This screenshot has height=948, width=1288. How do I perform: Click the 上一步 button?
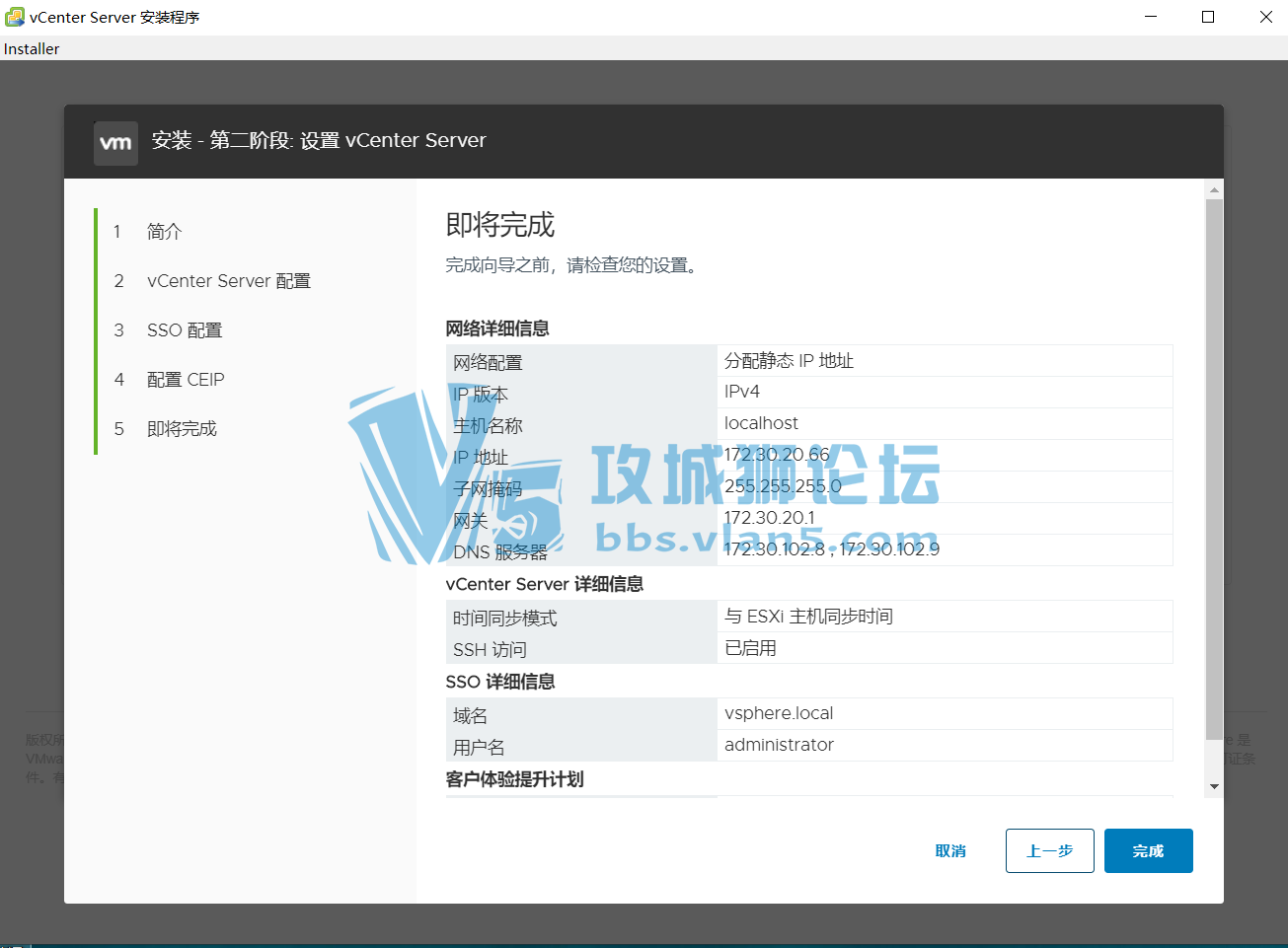pos(1049,850)
